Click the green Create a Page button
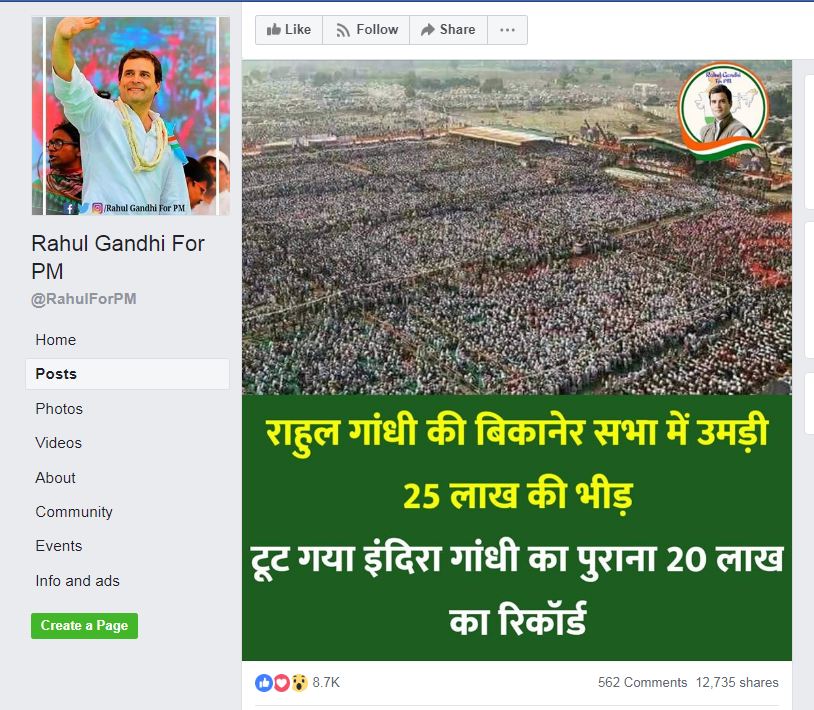 [84, 625]
